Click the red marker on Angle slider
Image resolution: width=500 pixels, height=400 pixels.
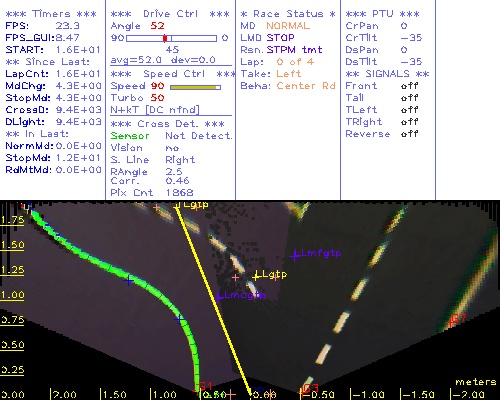[165, 38]
